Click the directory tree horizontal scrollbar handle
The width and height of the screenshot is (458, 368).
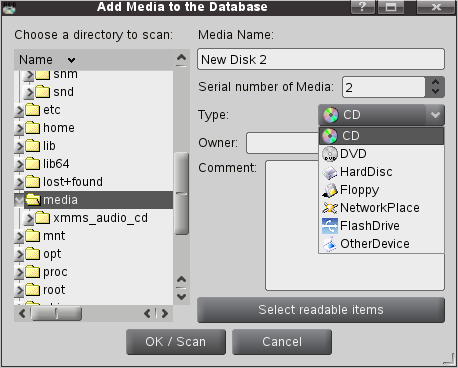pyautogui.click(x=56, y=314)
